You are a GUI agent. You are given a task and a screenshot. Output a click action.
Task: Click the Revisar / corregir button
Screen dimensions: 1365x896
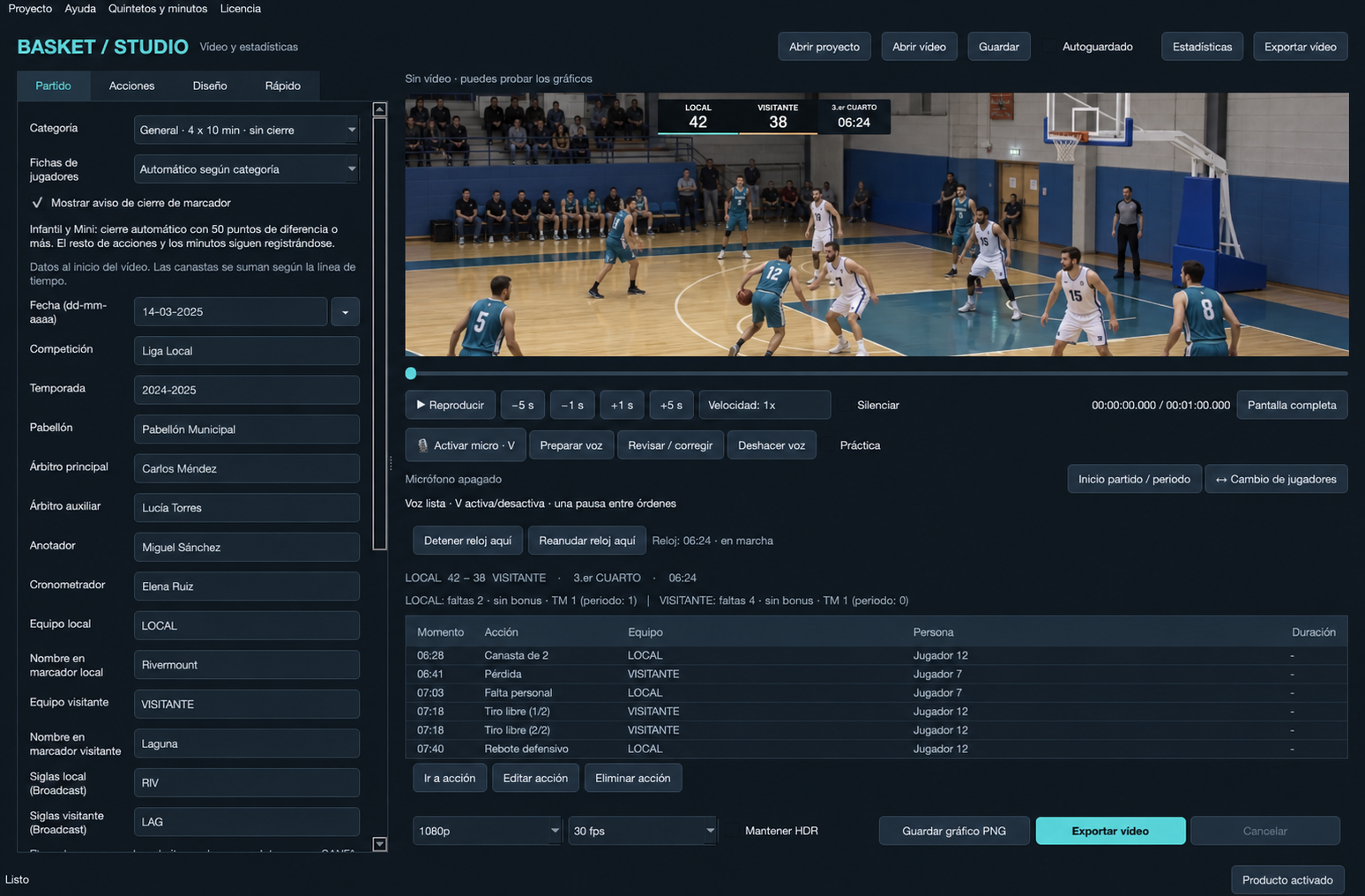coord(670,445)
